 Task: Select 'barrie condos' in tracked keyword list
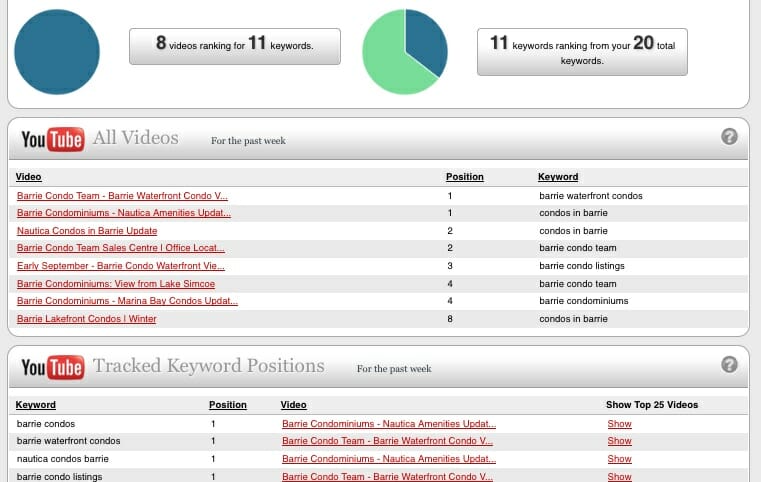46,424
